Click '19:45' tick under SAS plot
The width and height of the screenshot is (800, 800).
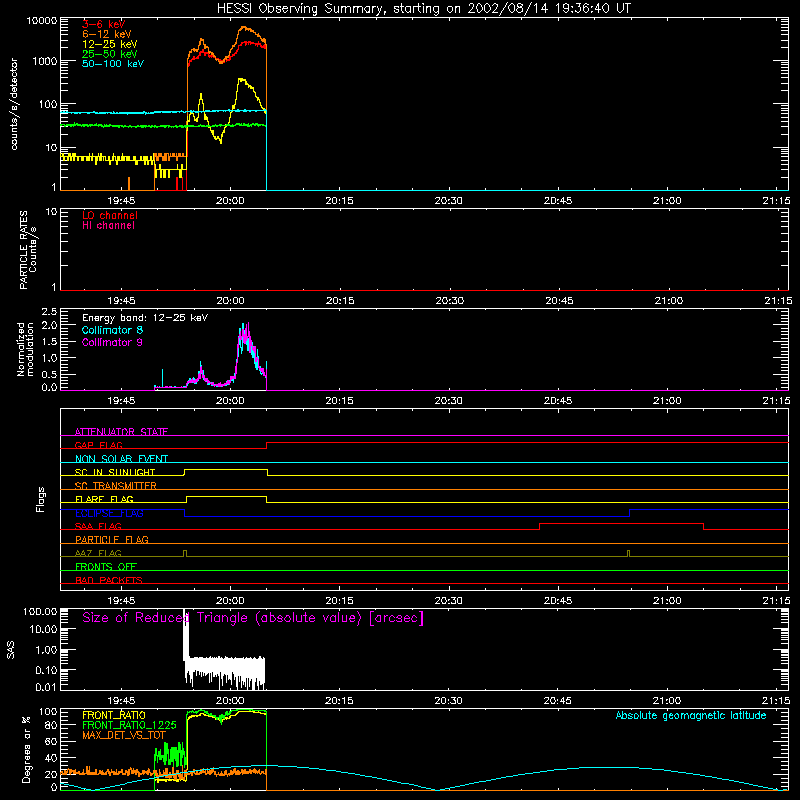[x=121, y=701]
